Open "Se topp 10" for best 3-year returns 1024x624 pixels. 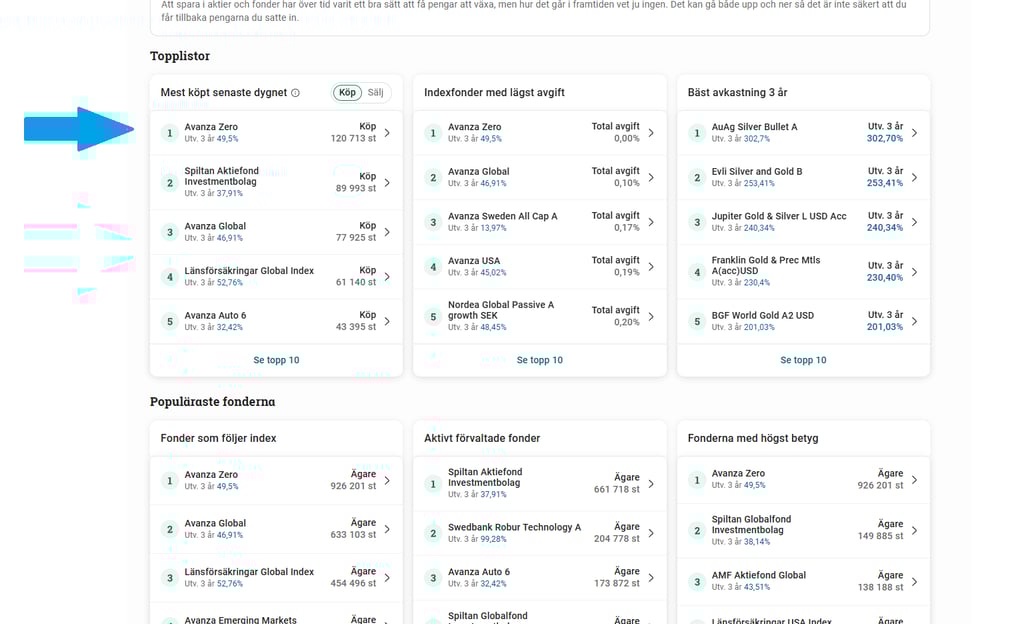(804, 359)
